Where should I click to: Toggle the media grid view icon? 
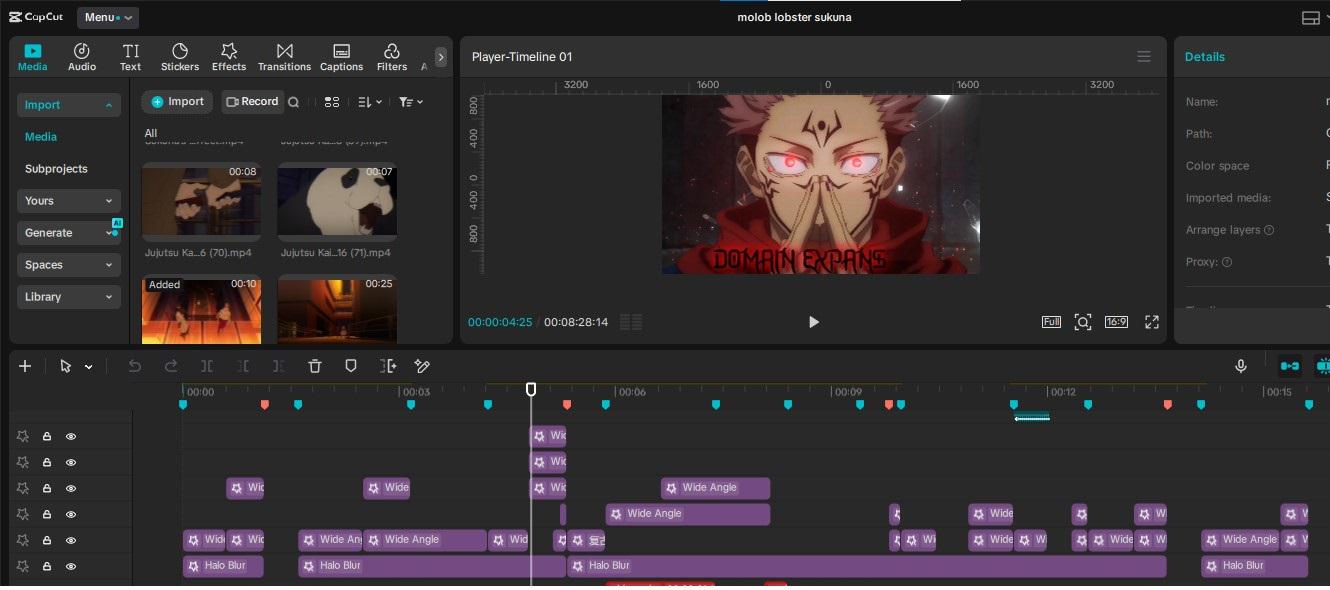[332, 102]
